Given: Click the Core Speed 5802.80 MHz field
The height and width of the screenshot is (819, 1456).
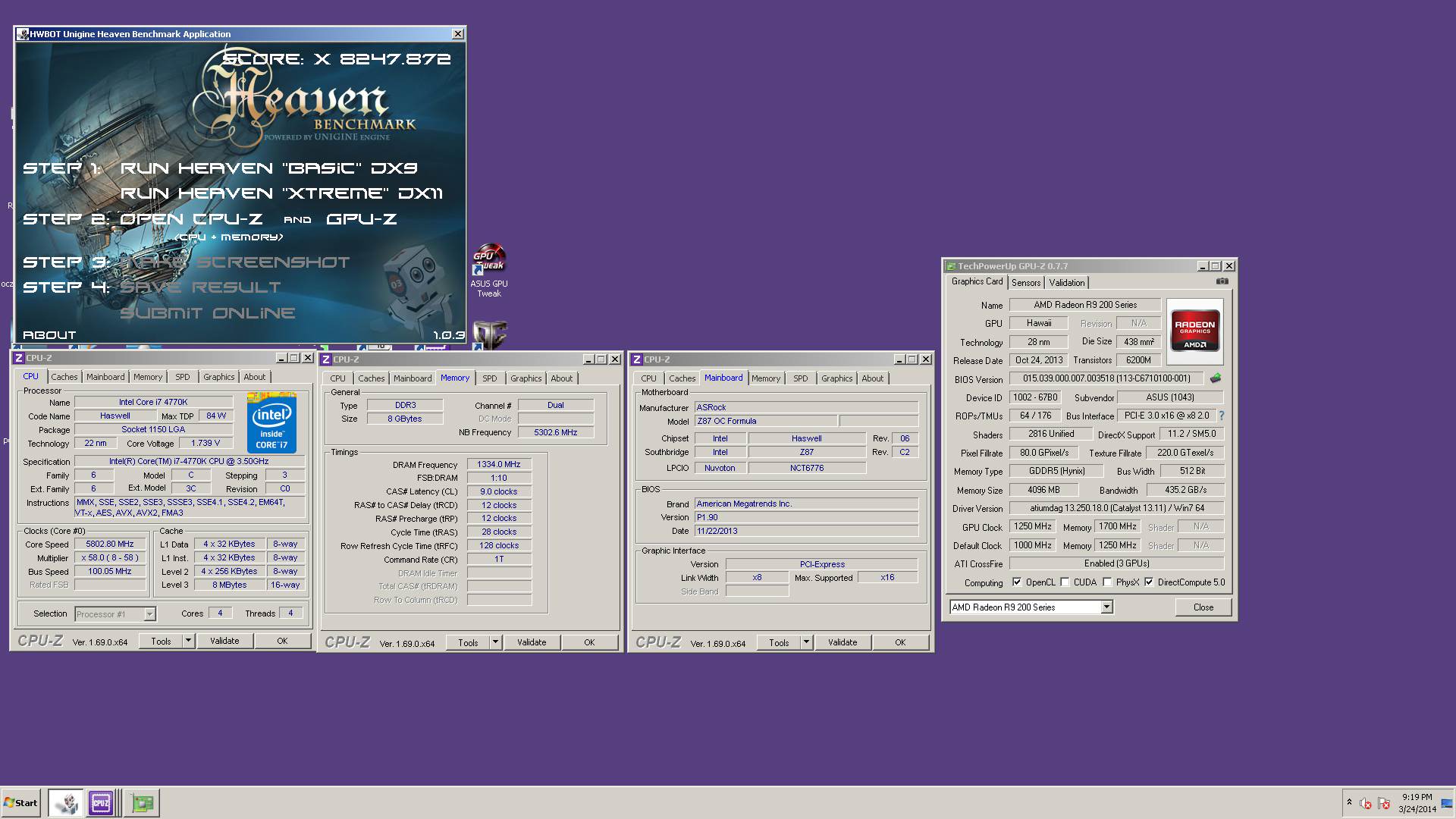Looking at the screenshot, I should tap(110, 544).
